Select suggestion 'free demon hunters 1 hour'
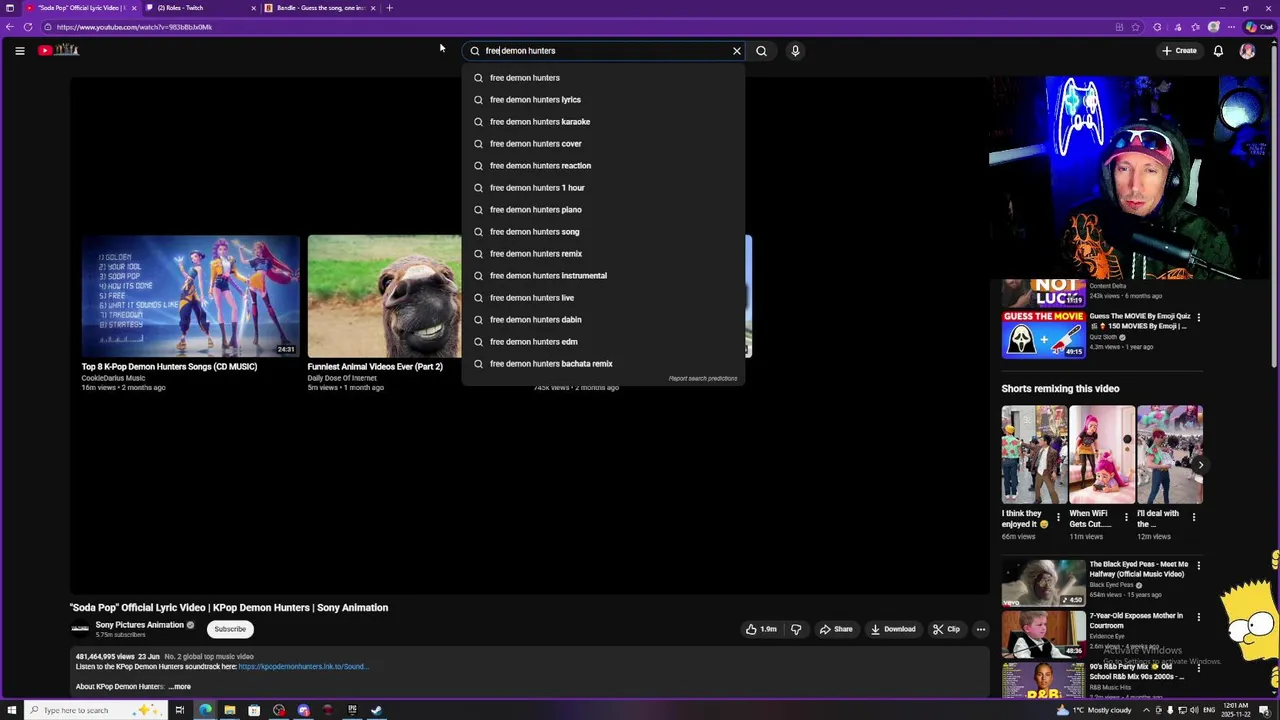 click(604, 188)
